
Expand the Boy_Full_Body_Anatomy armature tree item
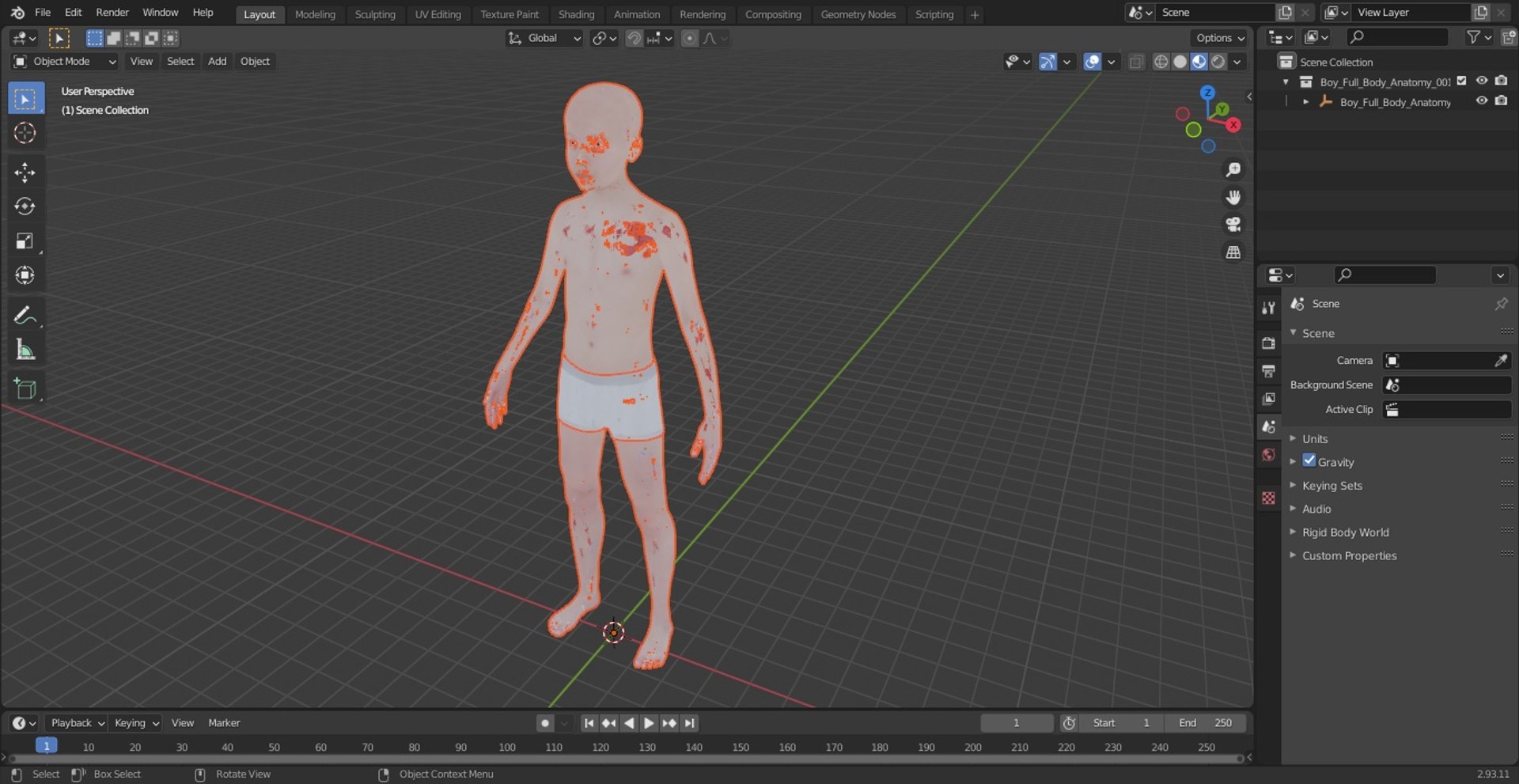(x=1305, y=102)
